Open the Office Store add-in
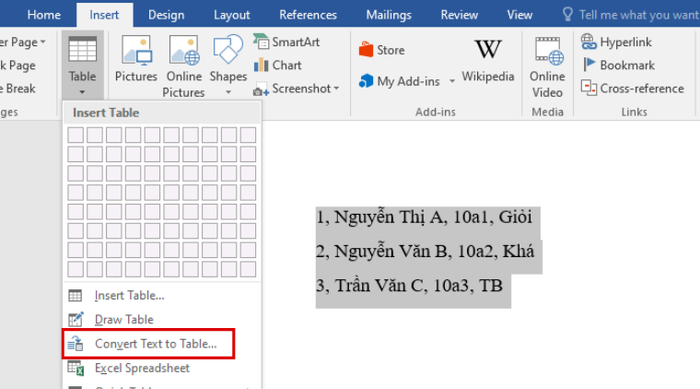Image resolution: width=700 pixels, height=389 pixels. tap(382, 50)
